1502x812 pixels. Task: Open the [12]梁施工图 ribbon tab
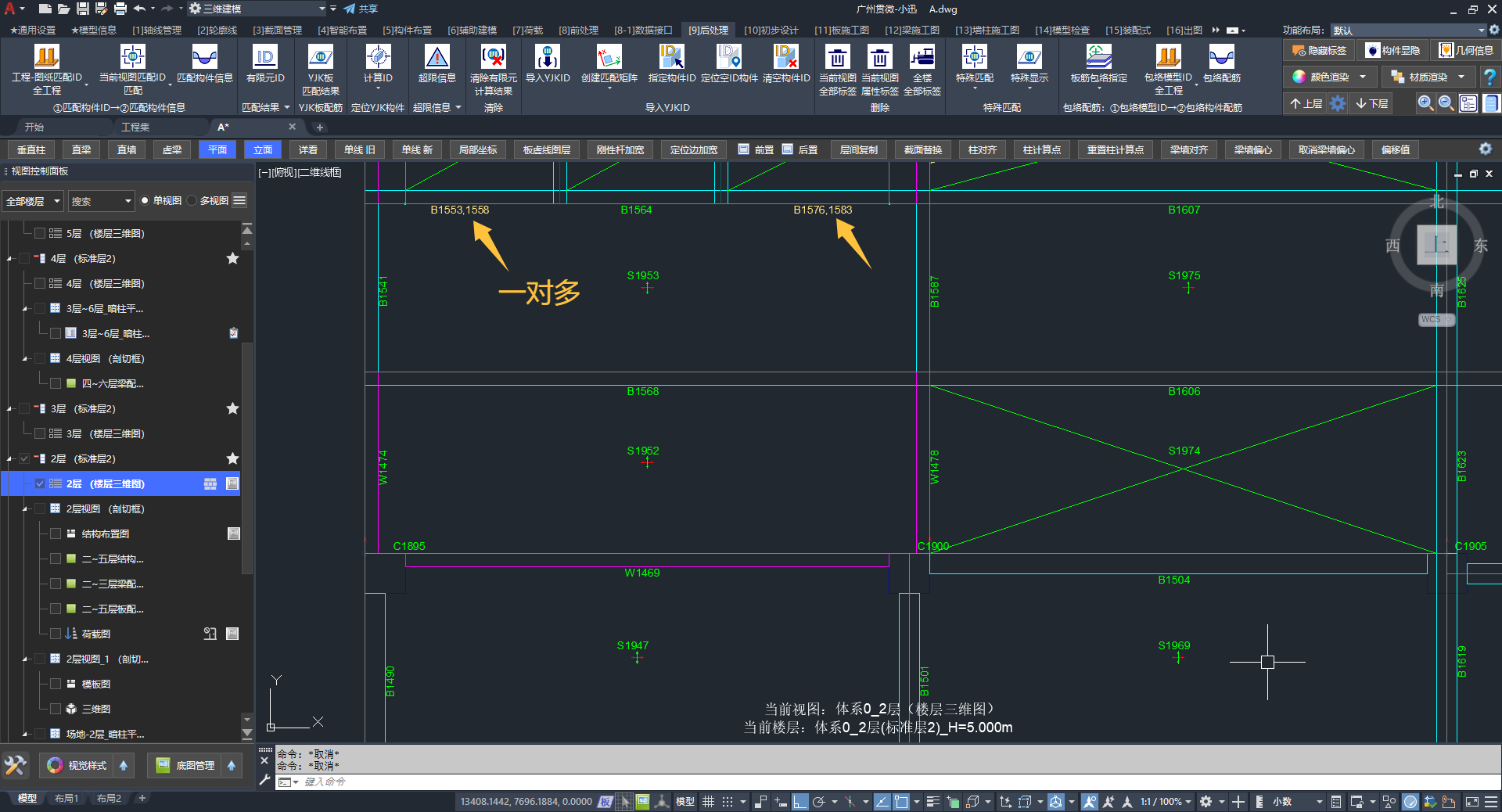point(912,30)
